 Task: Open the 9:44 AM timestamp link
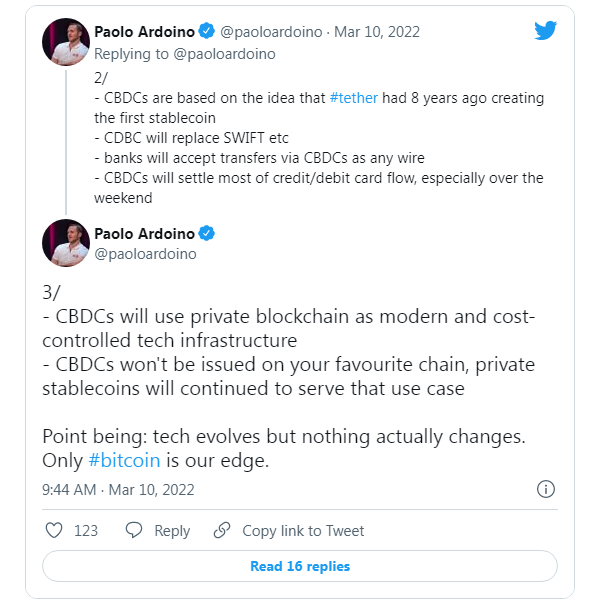(118, 490)
